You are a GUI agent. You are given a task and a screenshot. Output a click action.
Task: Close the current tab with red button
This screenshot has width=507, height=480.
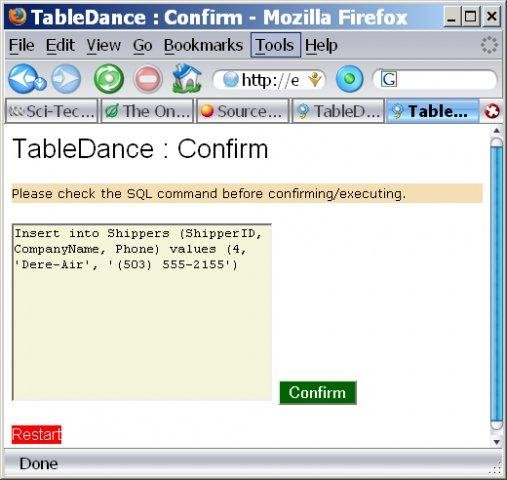coord(492,111)
